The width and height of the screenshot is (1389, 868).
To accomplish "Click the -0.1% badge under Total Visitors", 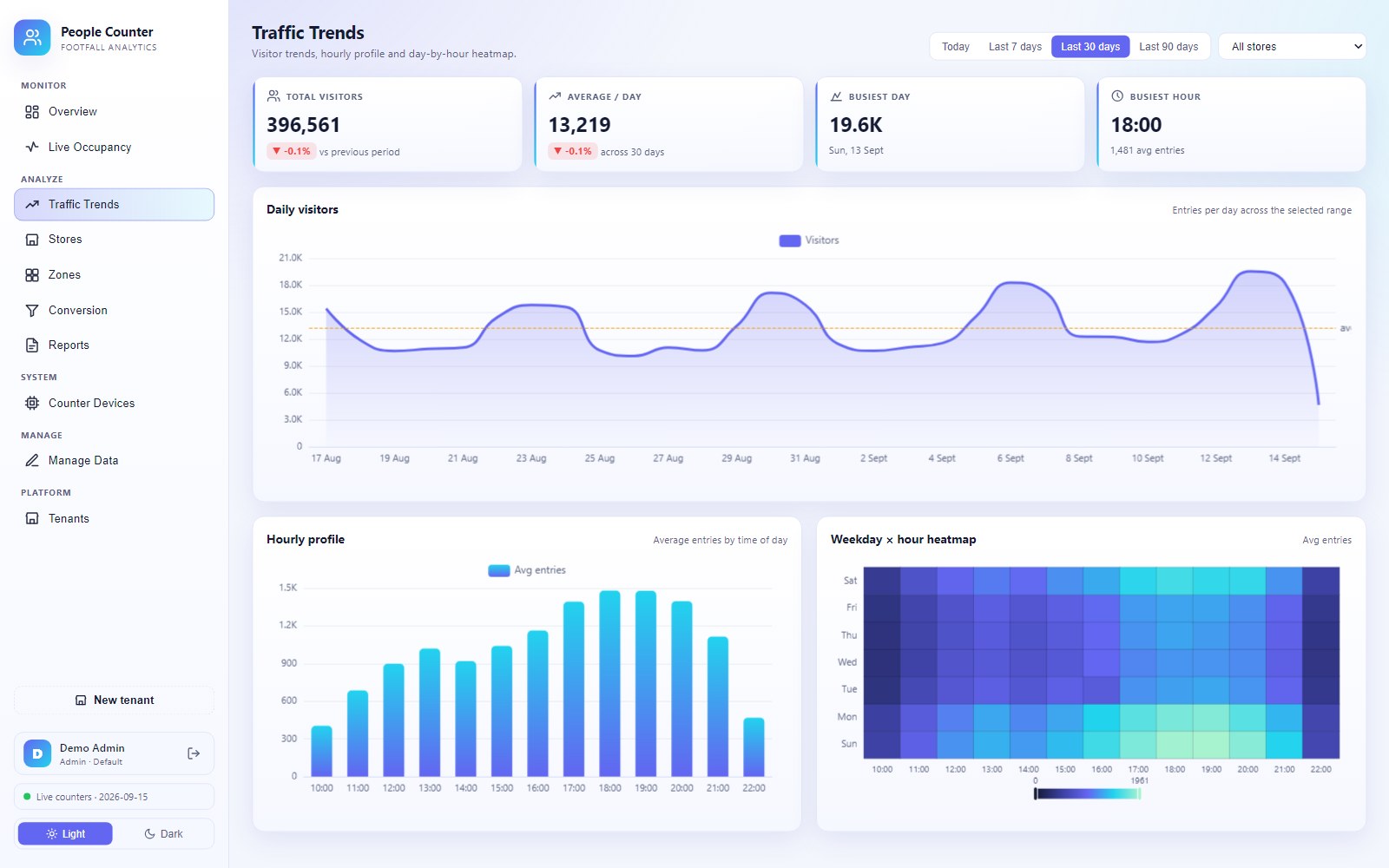I will 291,151.
